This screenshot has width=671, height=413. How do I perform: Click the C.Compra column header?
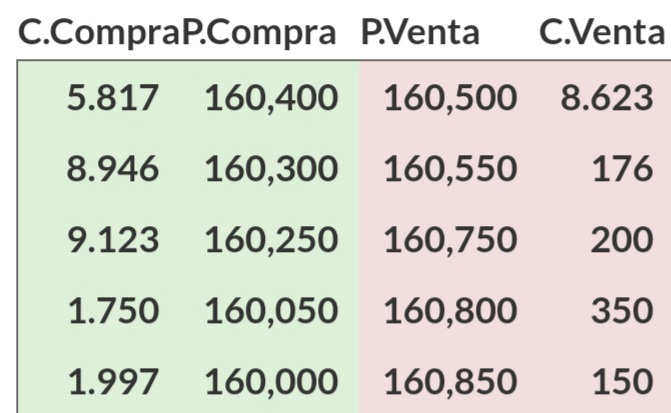pos(99,33)
